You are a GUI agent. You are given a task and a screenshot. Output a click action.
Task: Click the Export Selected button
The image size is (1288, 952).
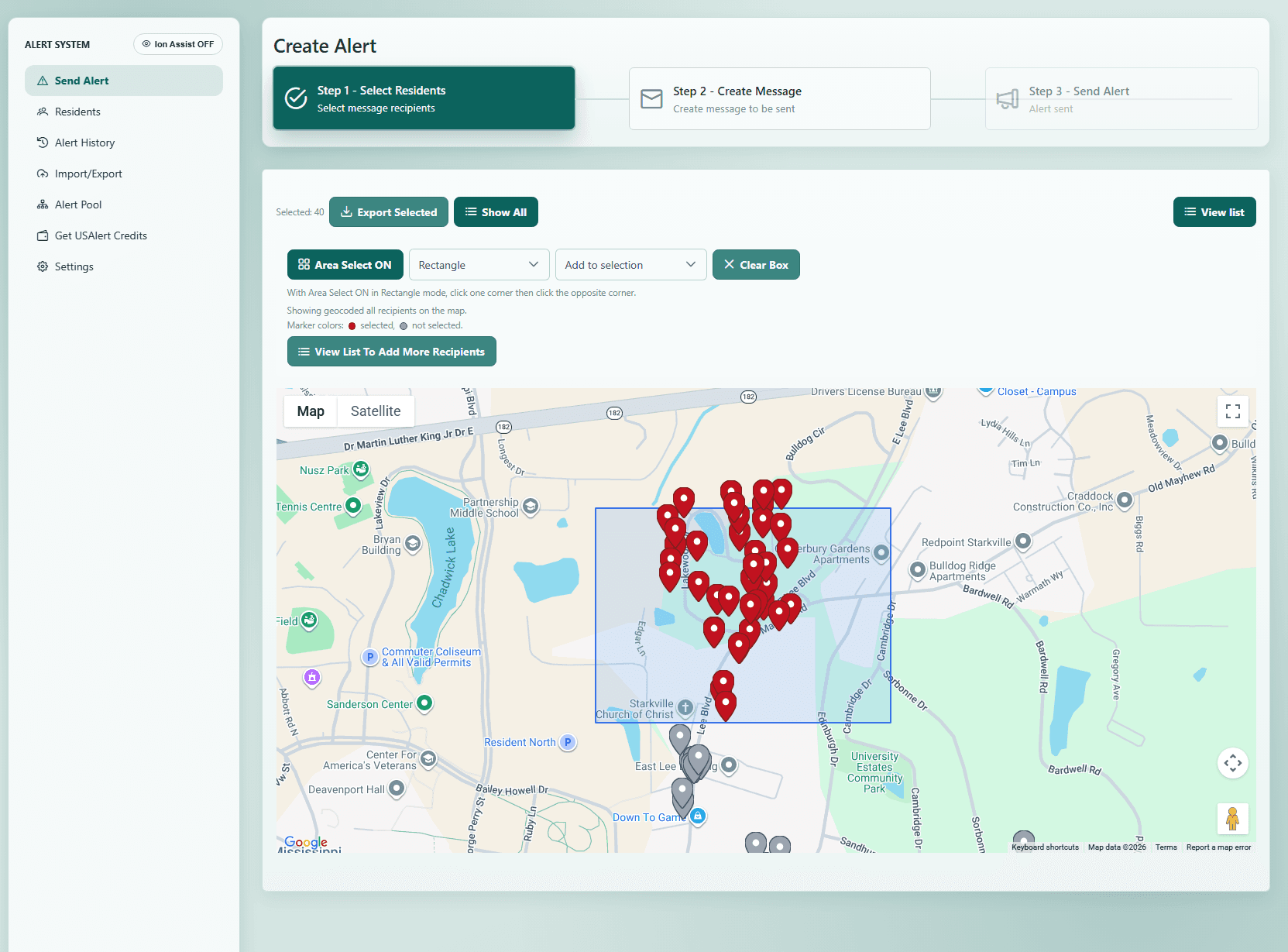389,212
